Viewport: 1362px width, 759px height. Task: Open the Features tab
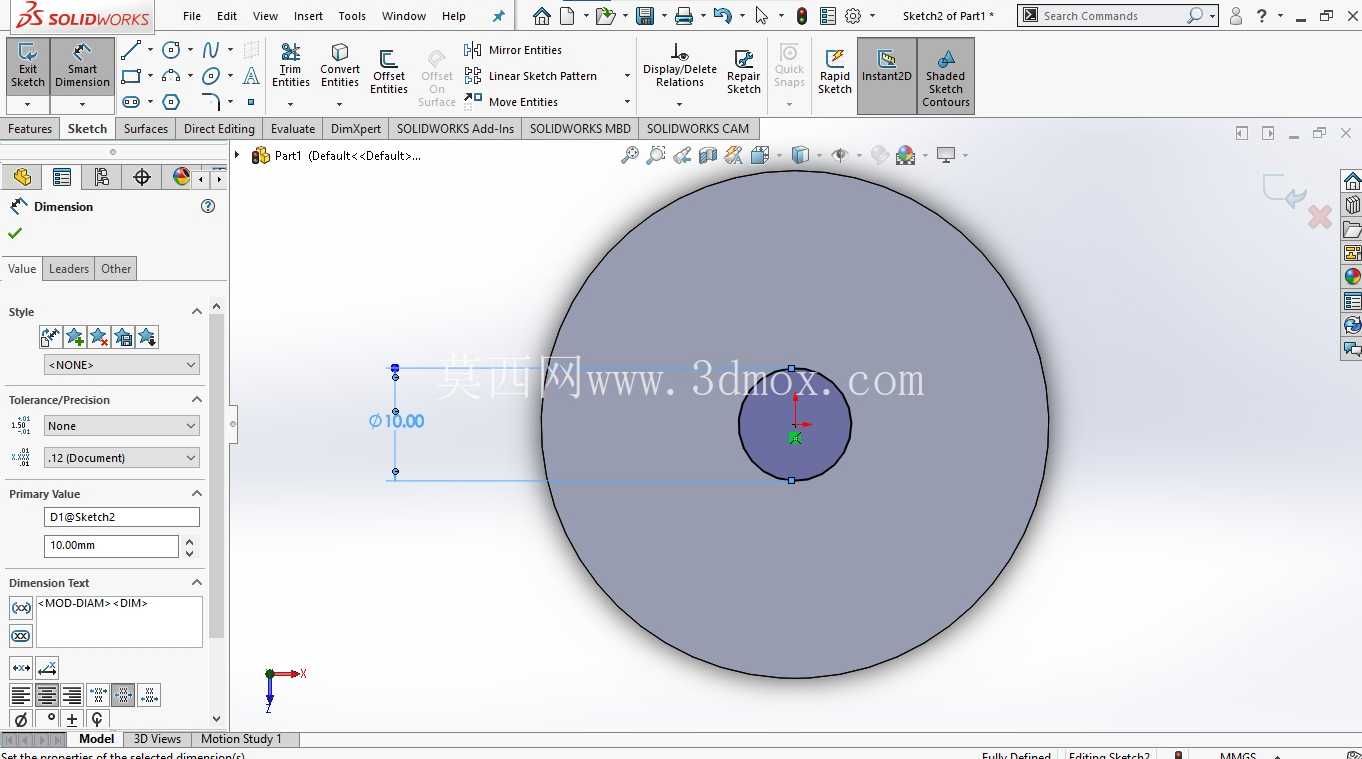click(30, 129)
